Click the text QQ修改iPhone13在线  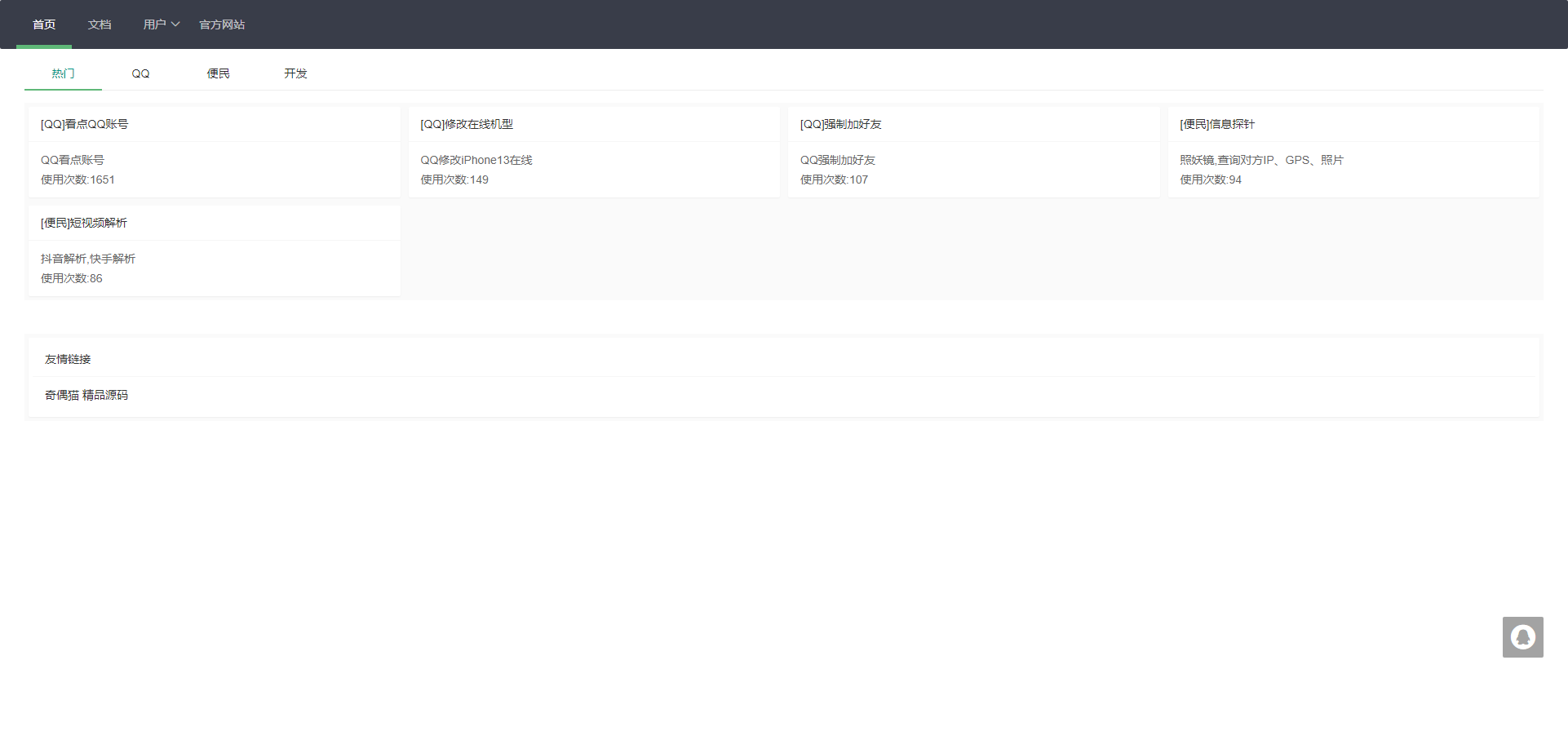(476, 160)
